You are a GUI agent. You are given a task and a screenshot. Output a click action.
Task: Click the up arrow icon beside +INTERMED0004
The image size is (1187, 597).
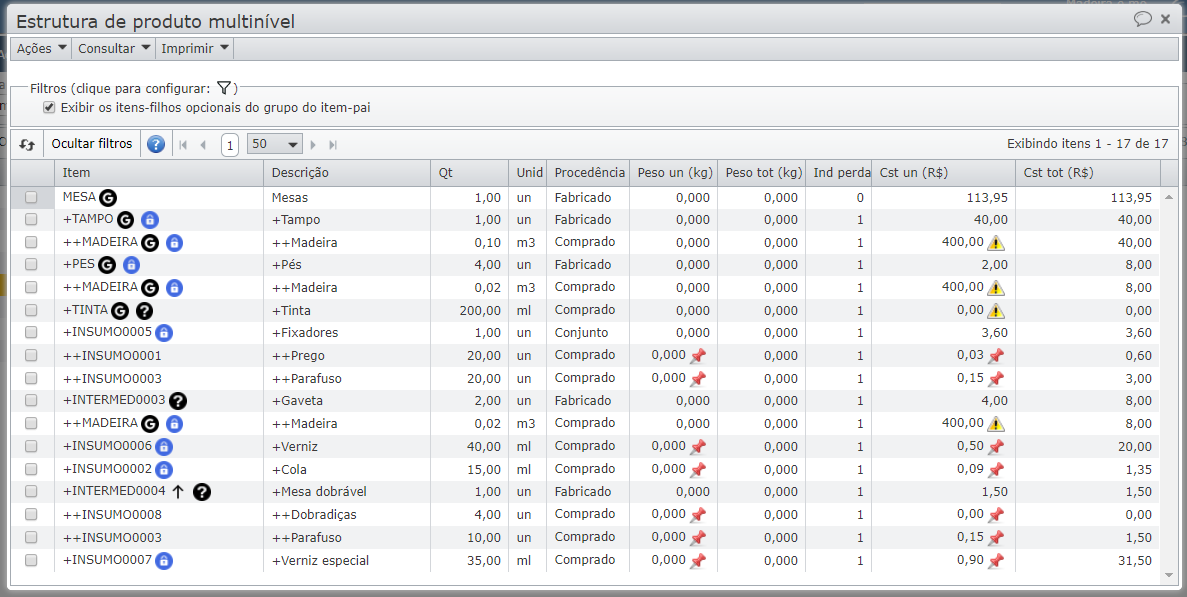point(178,492)
